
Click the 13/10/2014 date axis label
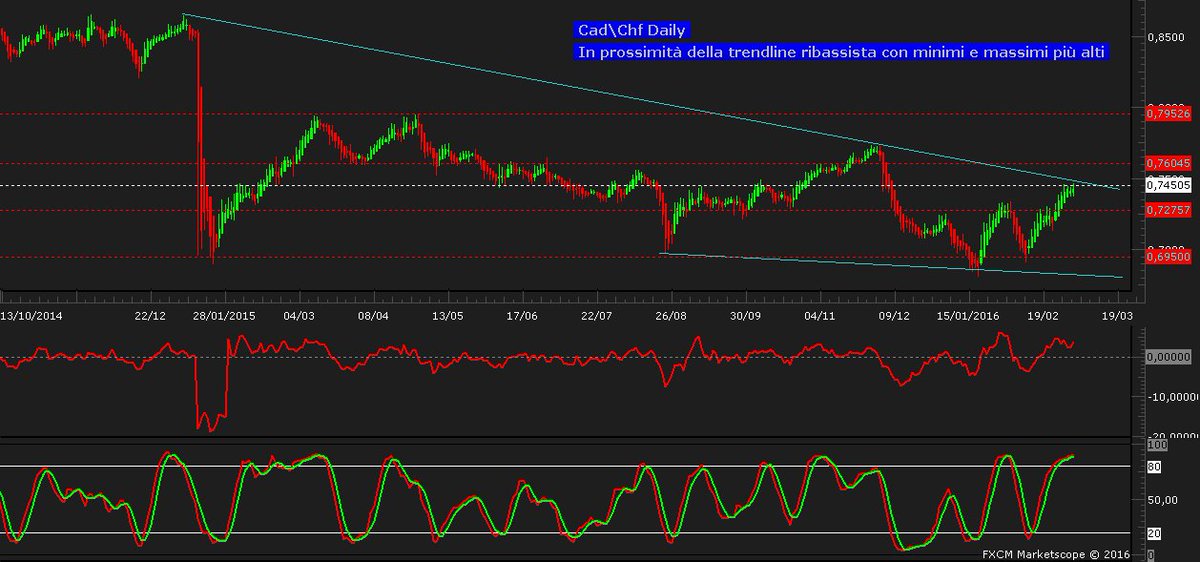[32, 315]
